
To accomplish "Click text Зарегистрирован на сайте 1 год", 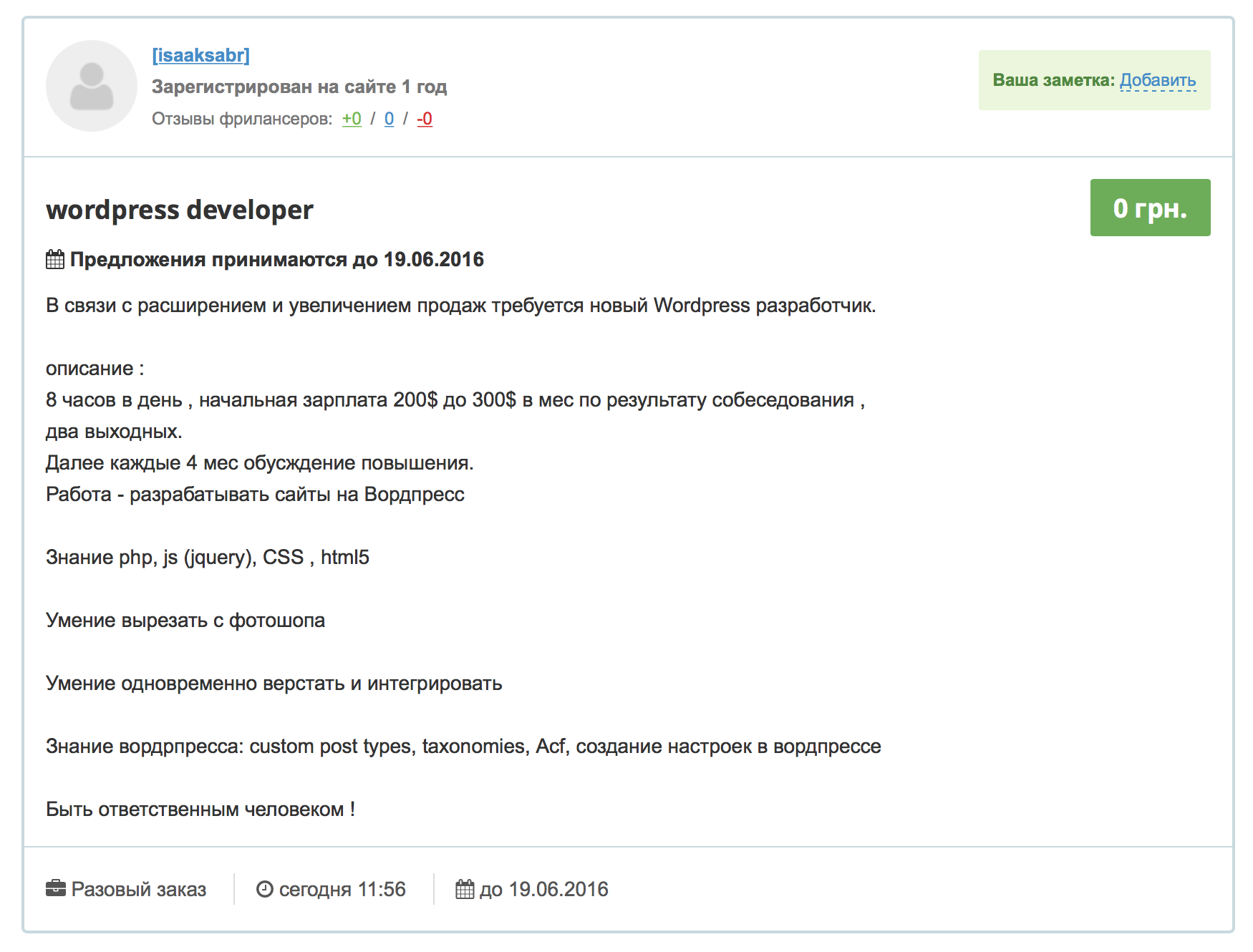I will (299, 87).
